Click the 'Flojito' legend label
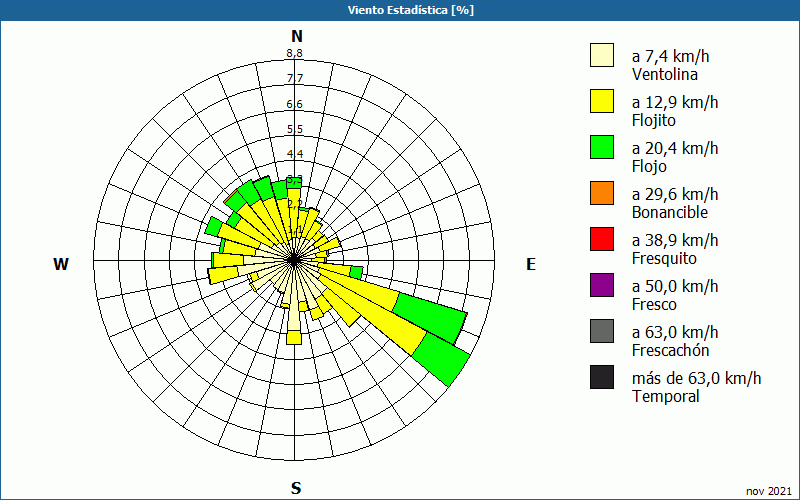Viewport: 800px width, 500px height. point(654,121)
